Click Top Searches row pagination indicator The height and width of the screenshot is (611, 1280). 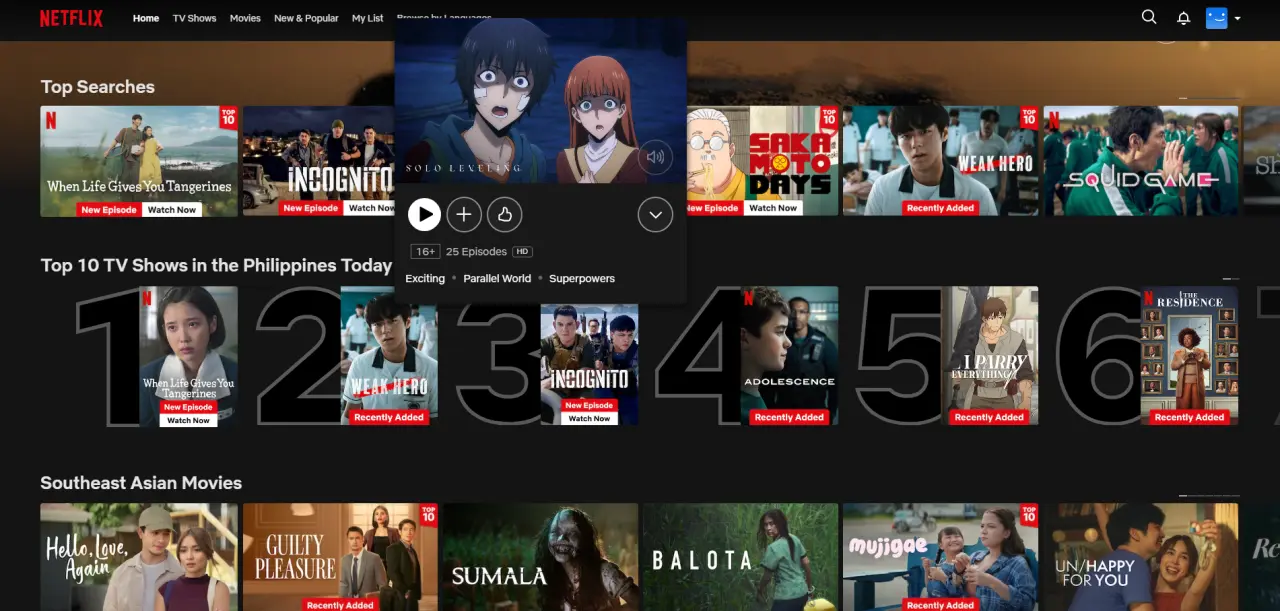click(x=1209, y=98)
